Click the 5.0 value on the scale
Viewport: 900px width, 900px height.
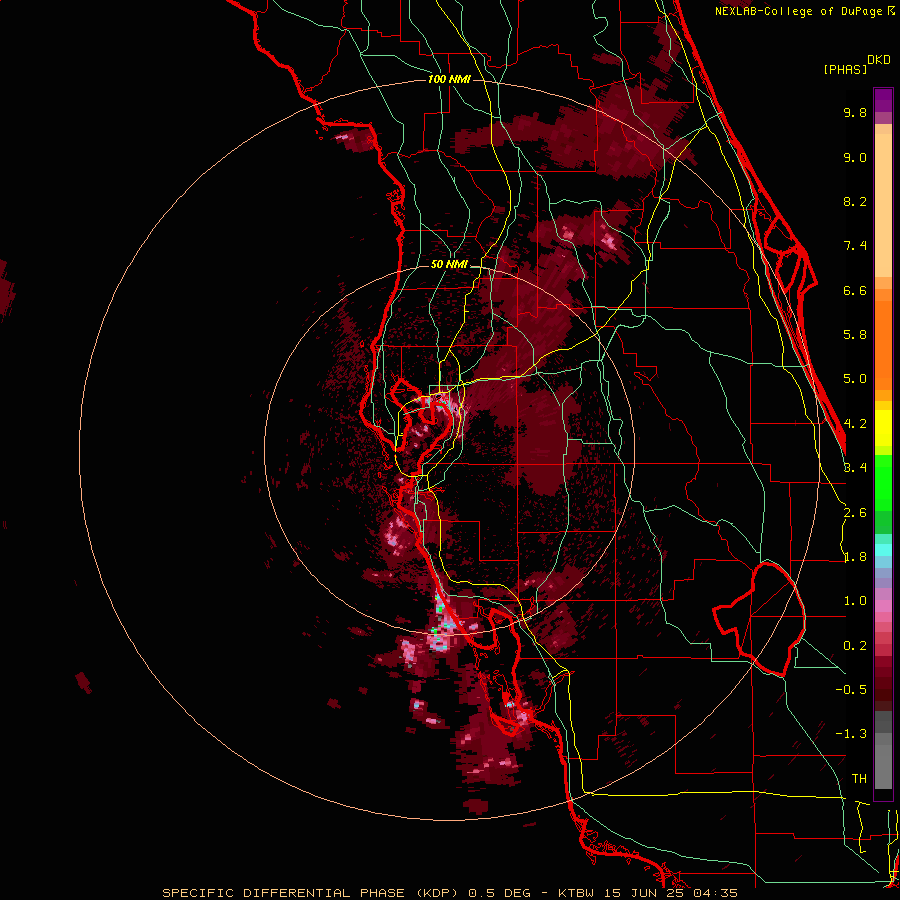point(855,379)
